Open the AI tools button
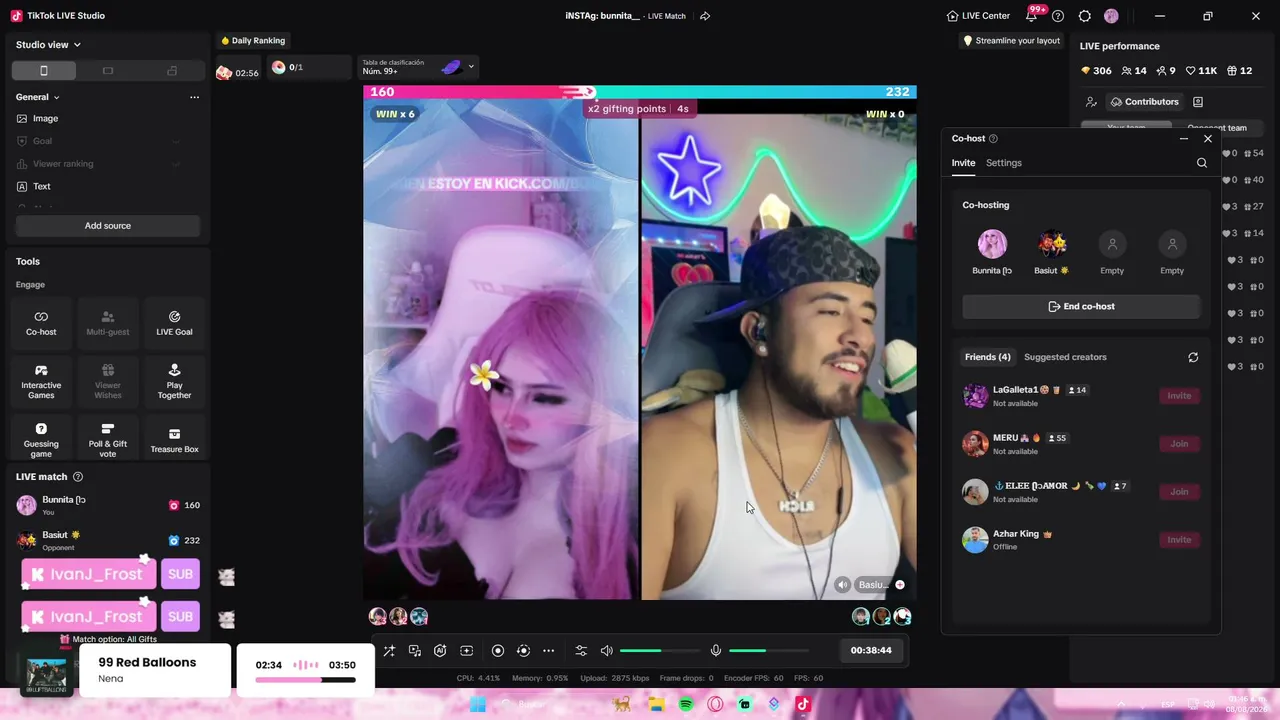Screen dimensions: 1280x720 [x=440, y=651]
